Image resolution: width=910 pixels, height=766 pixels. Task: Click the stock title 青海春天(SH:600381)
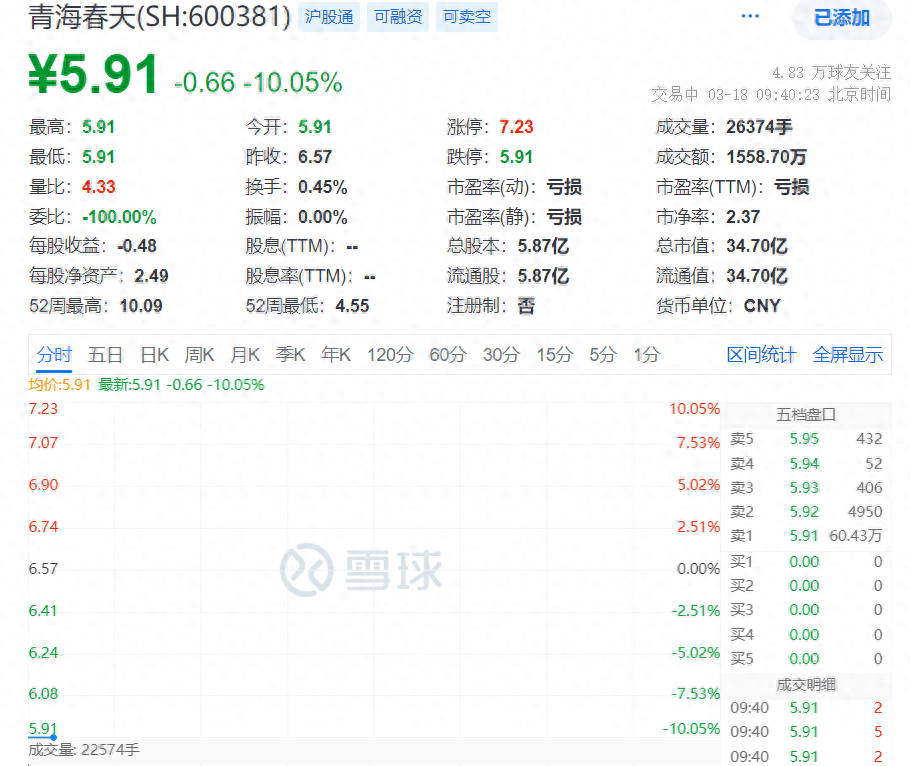[160, 16]
